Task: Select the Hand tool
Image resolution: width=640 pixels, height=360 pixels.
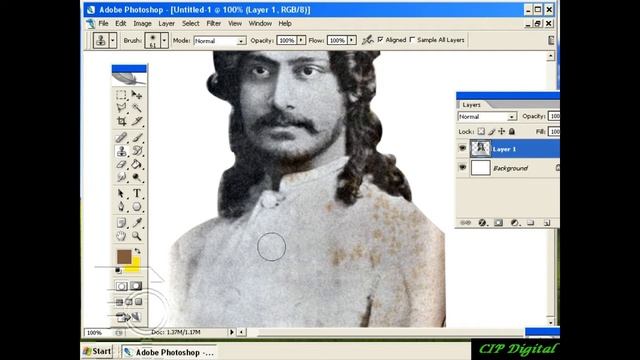Action: pyautogui.click(x=121, y=236)
